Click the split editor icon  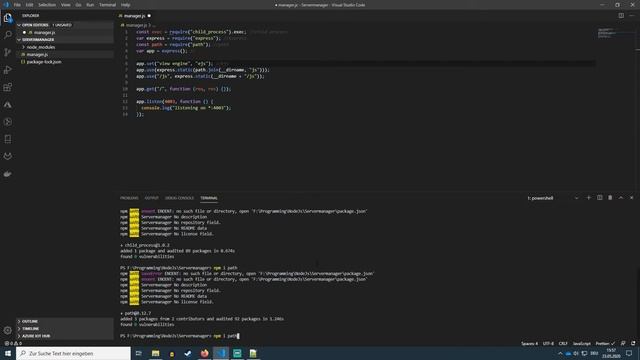tap(621, 16)
